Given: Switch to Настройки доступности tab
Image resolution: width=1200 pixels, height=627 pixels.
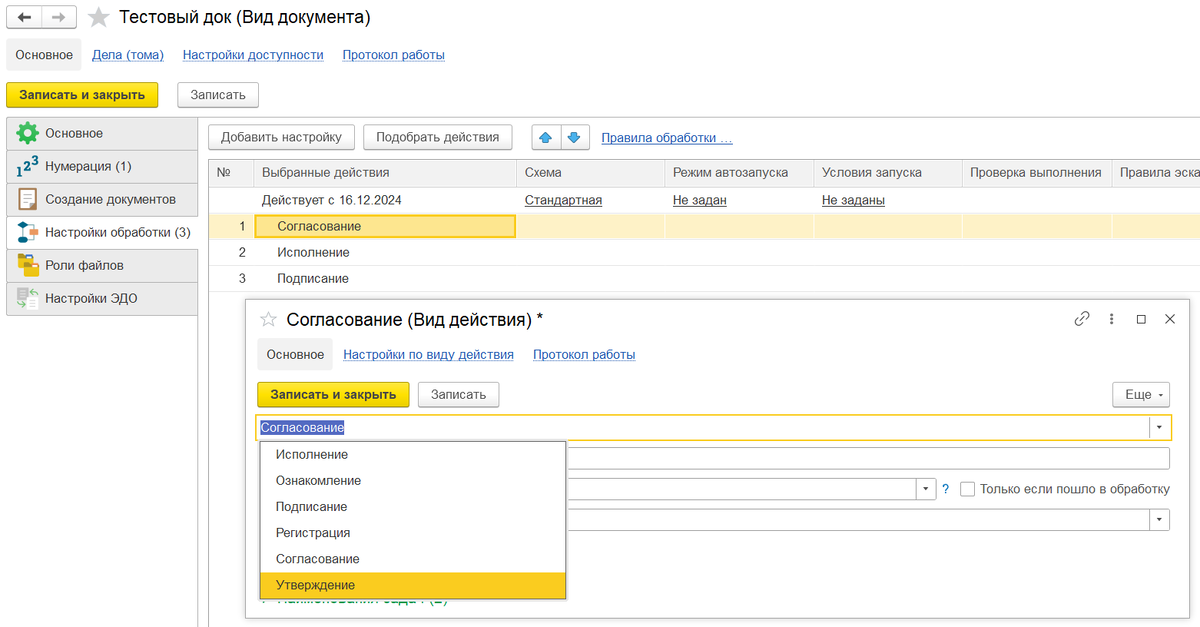Looking at the screenshot, I should 253,55.
